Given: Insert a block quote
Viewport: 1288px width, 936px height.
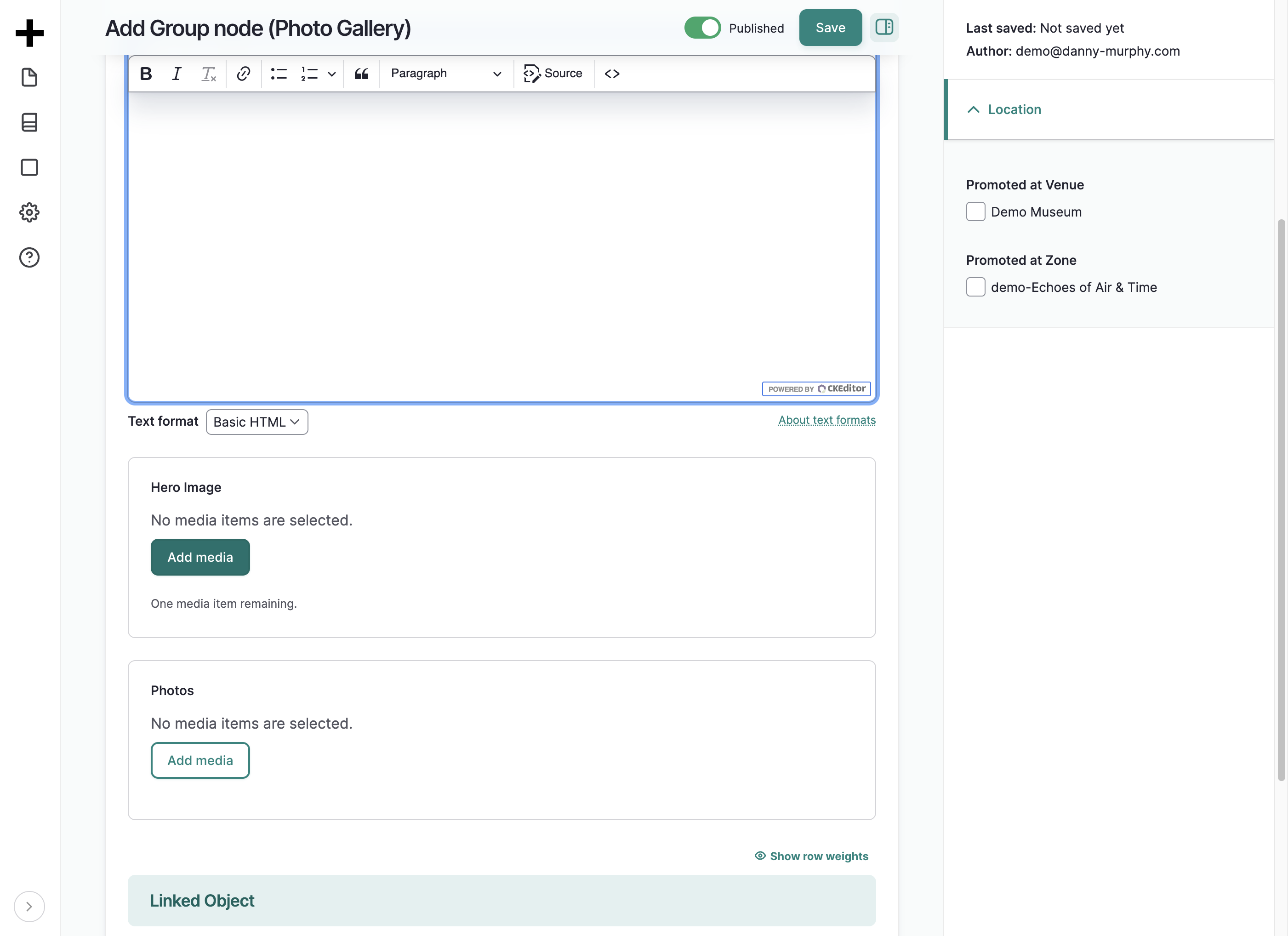Looking at the screenshot, I should click(x=362, y=73).
